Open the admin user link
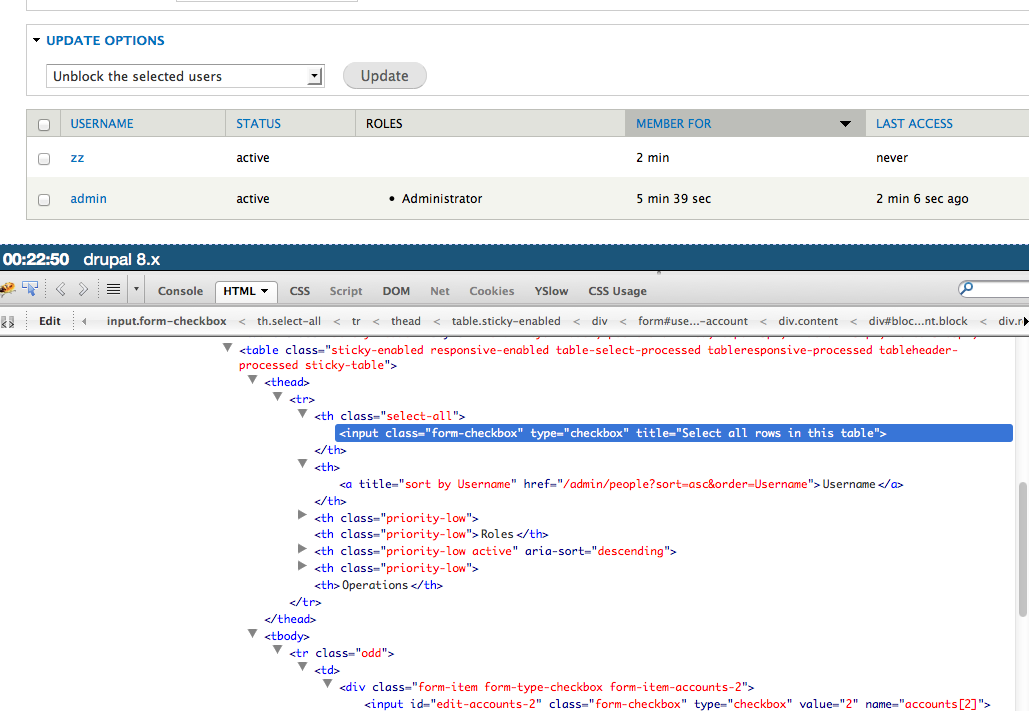The width and height of the screenshot is (1029, 711). 89,198
